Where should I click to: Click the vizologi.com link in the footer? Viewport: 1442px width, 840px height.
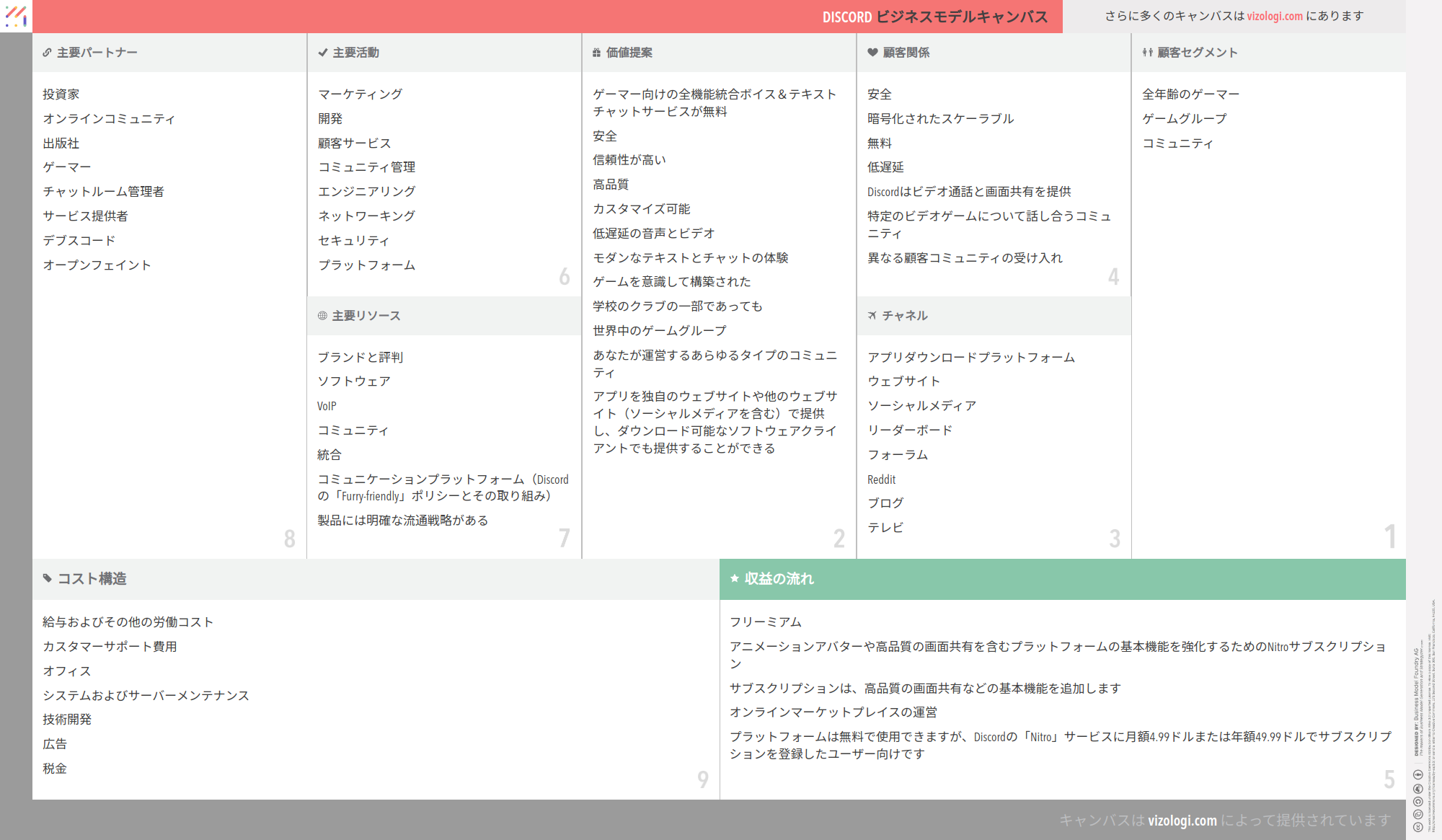pos(1180,820)
